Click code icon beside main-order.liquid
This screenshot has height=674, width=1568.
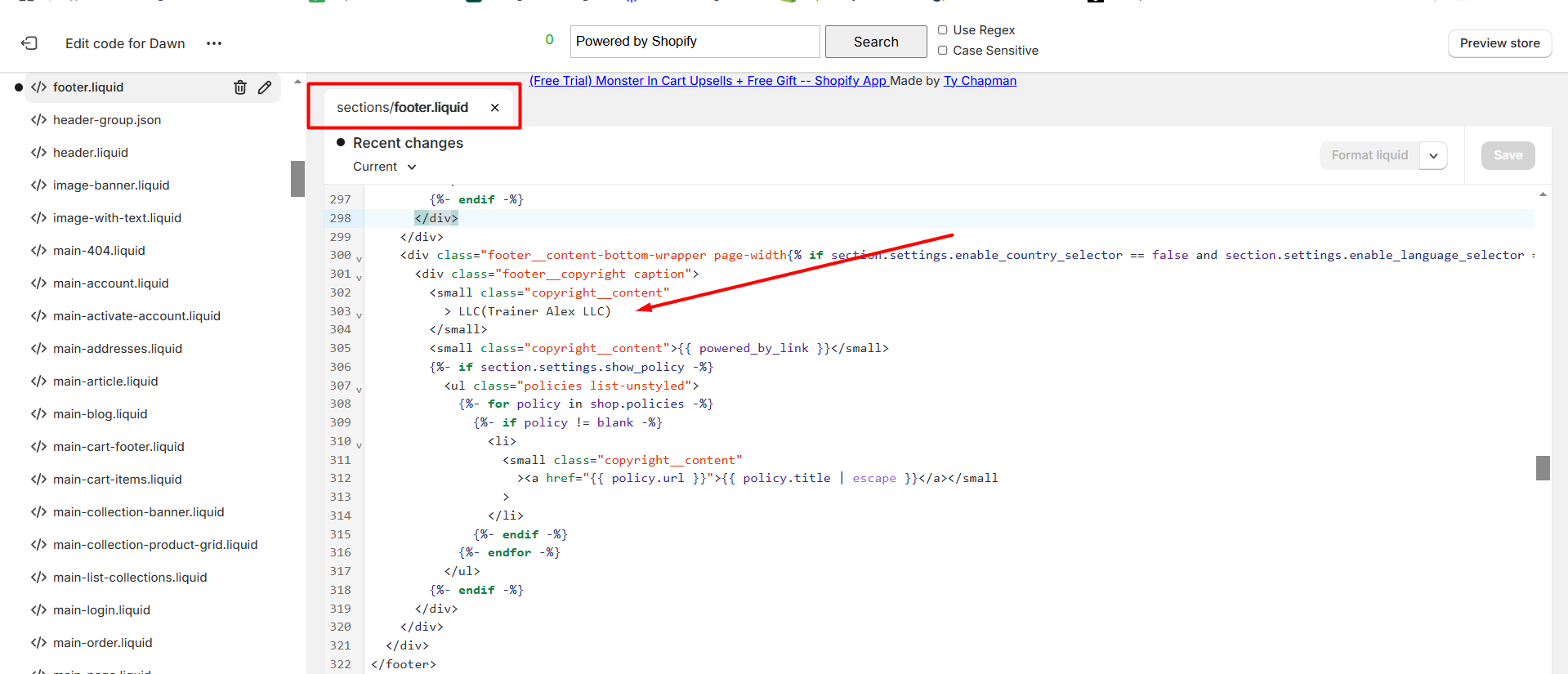[x=38, y=643]
